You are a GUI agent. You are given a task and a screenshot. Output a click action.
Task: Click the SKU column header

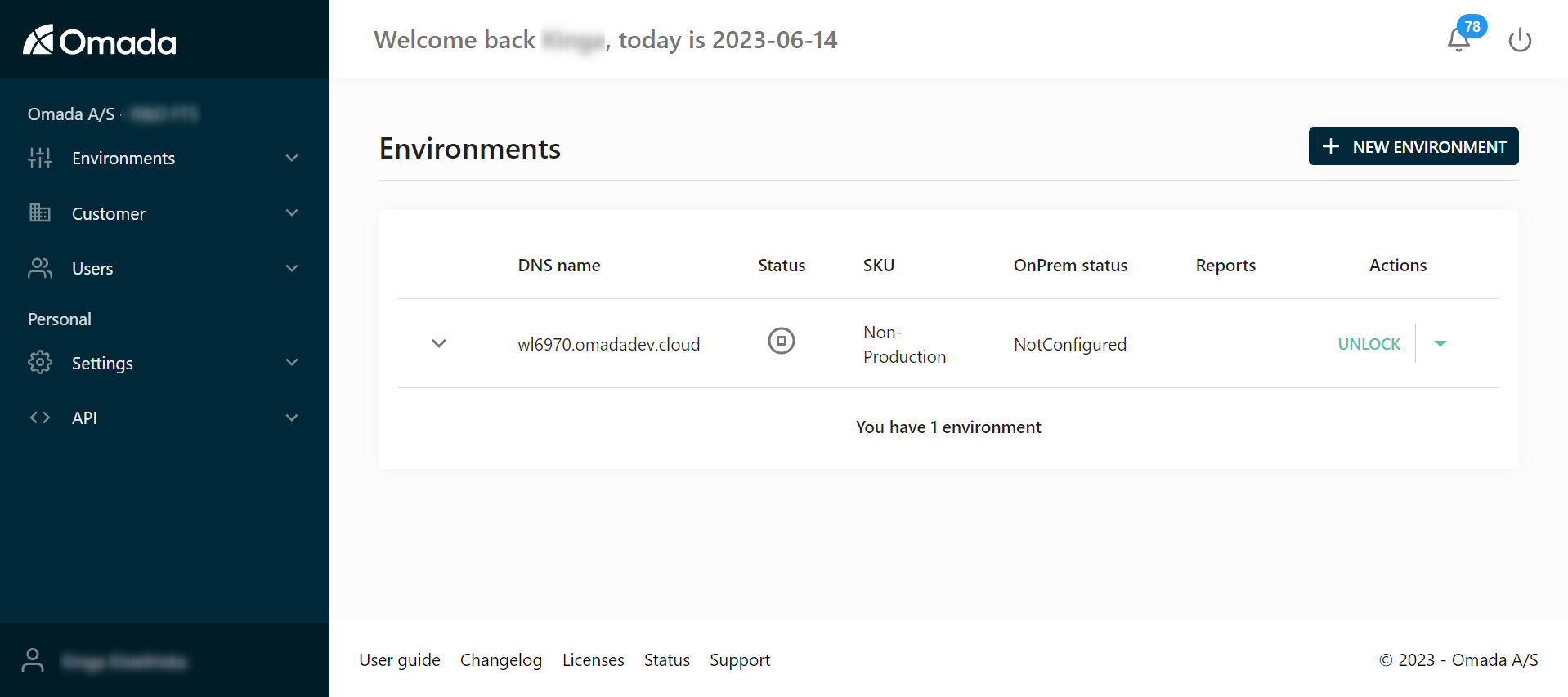[879, 266]
